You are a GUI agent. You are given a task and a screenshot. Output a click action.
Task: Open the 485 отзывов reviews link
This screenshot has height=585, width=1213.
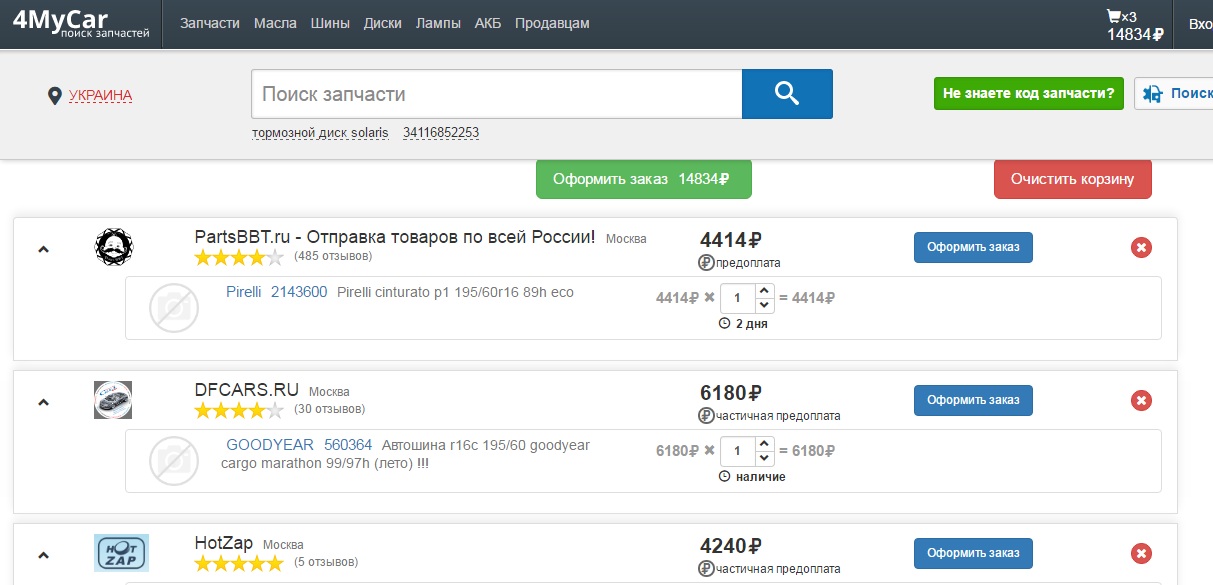click(333, 257)
